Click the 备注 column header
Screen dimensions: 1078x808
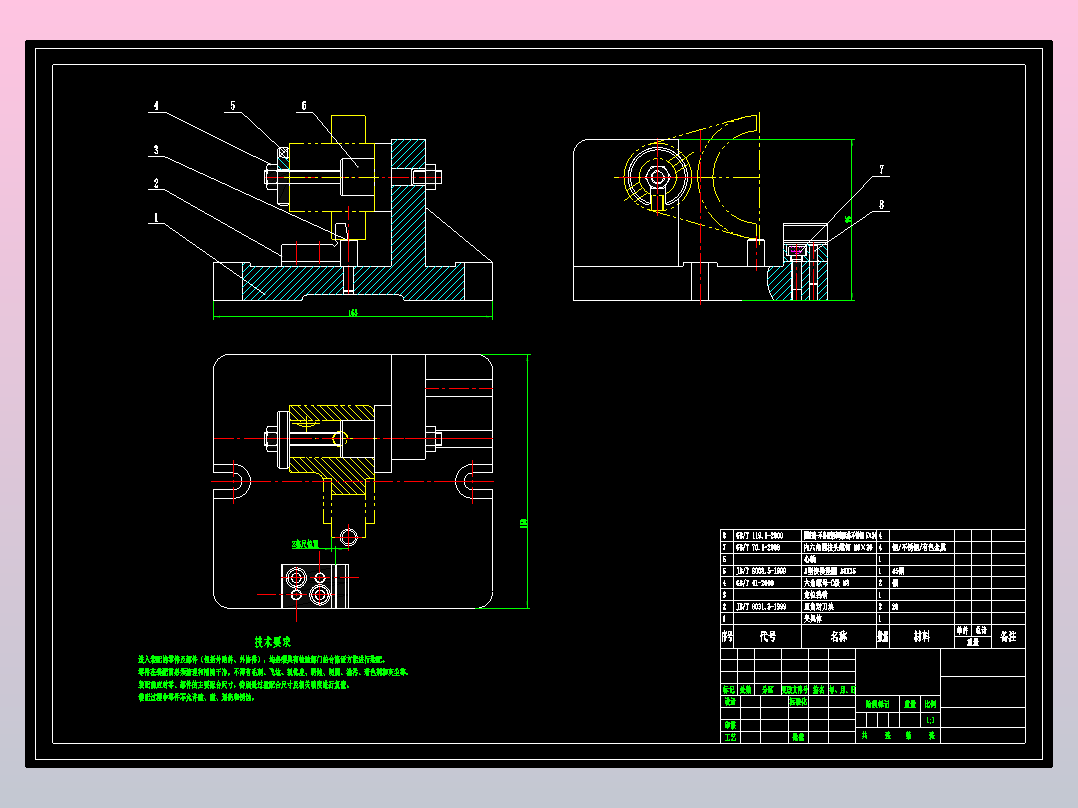click(1008, 637)
